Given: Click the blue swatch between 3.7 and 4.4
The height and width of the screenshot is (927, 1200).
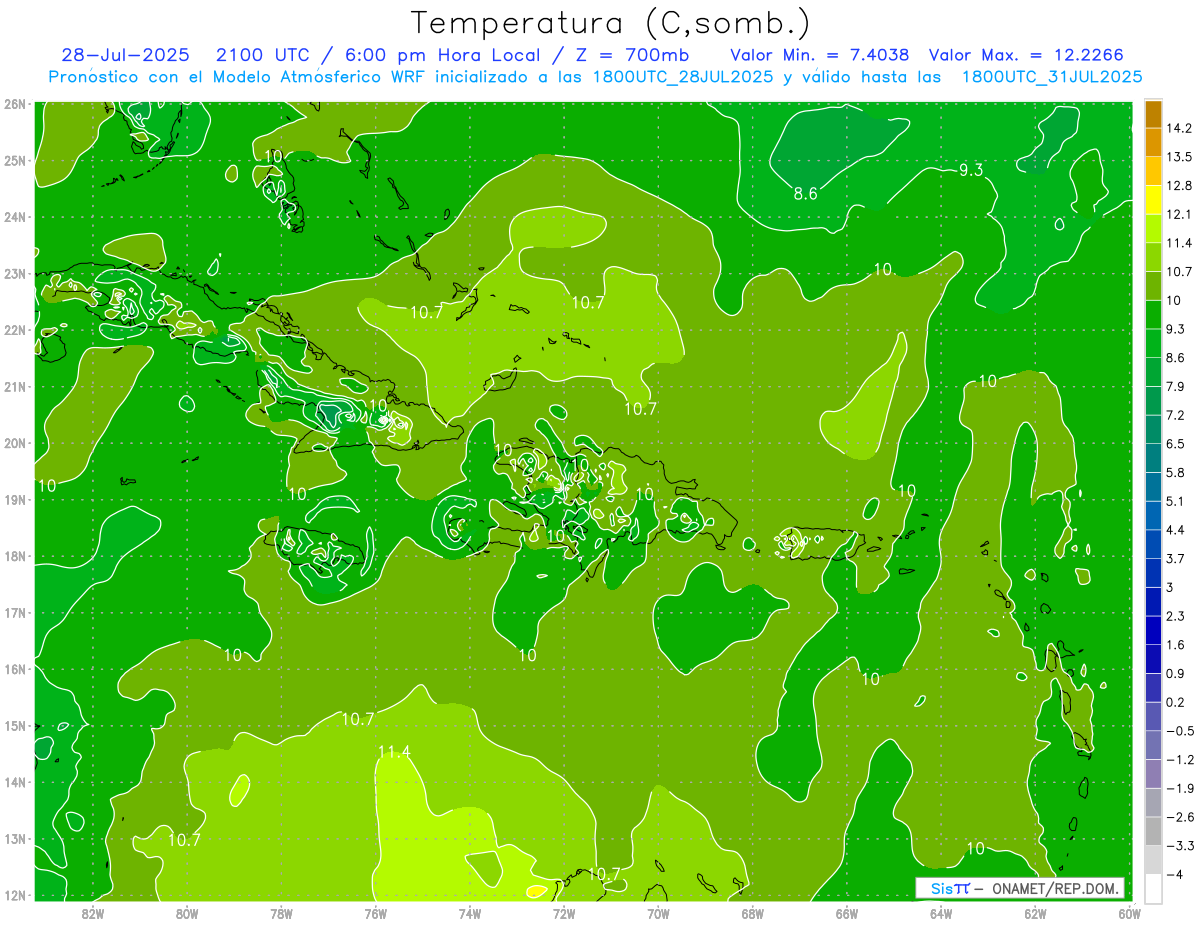Looking at the screenshot, I should tap(1152, 543).
